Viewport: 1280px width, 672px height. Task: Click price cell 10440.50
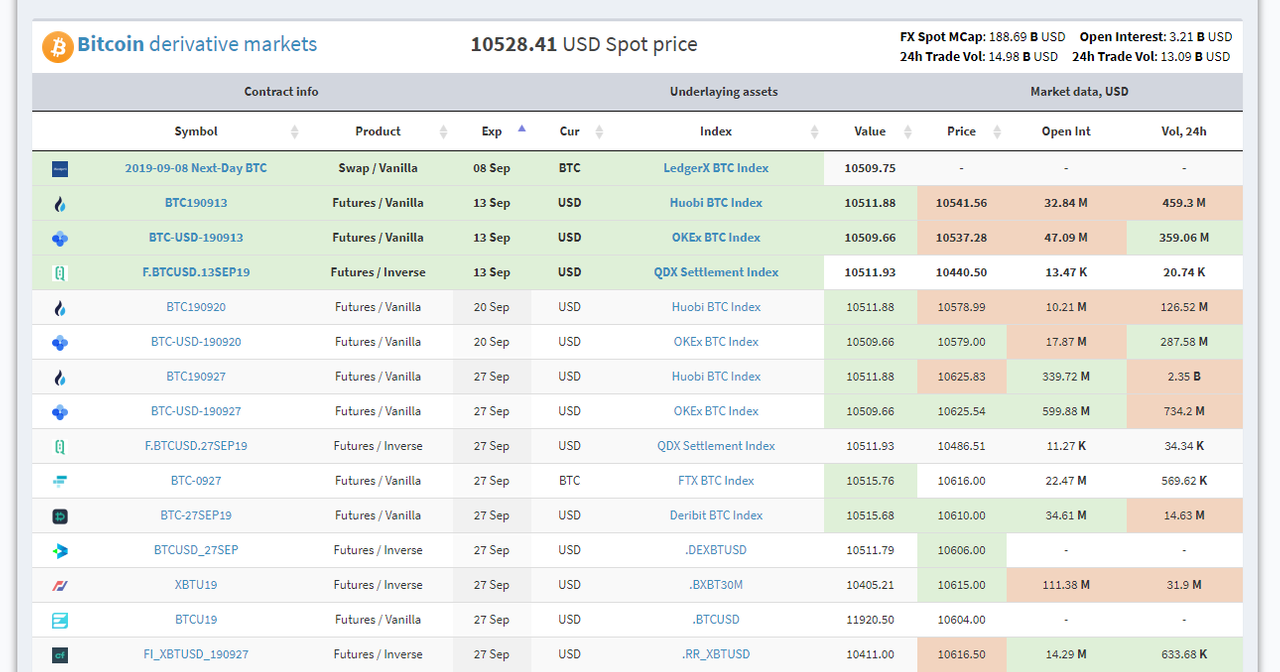point(961,272)
